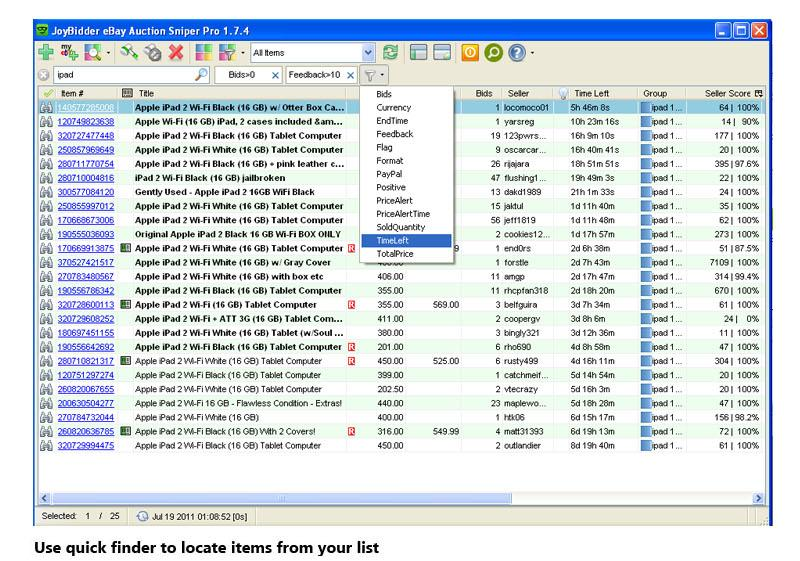Select TimeLeft from filter menu
800x561 pixels.
(x=392, y=241)
